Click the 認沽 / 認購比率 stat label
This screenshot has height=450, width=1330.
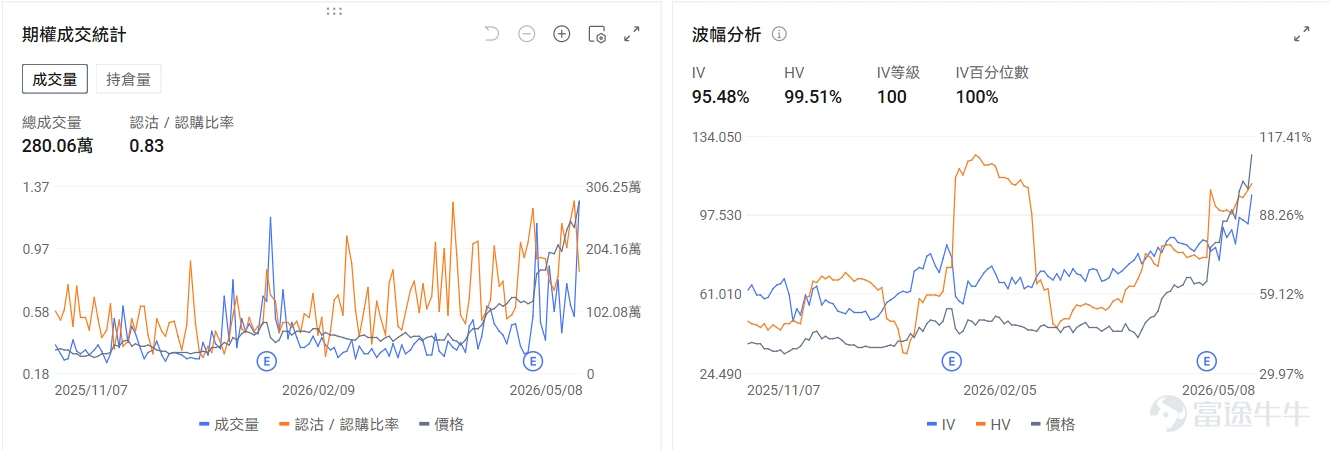(182, 122)
